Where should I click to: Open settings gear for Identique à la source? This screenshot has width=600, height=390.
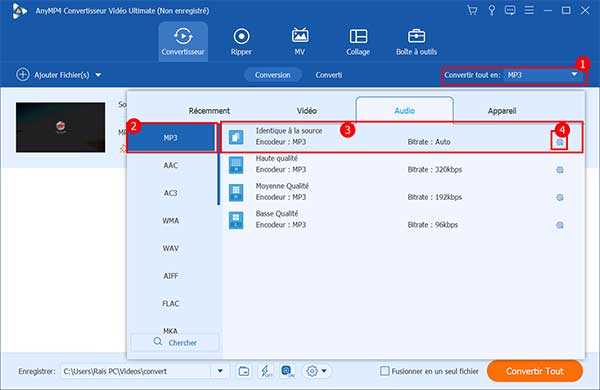[x=560, y=142]
